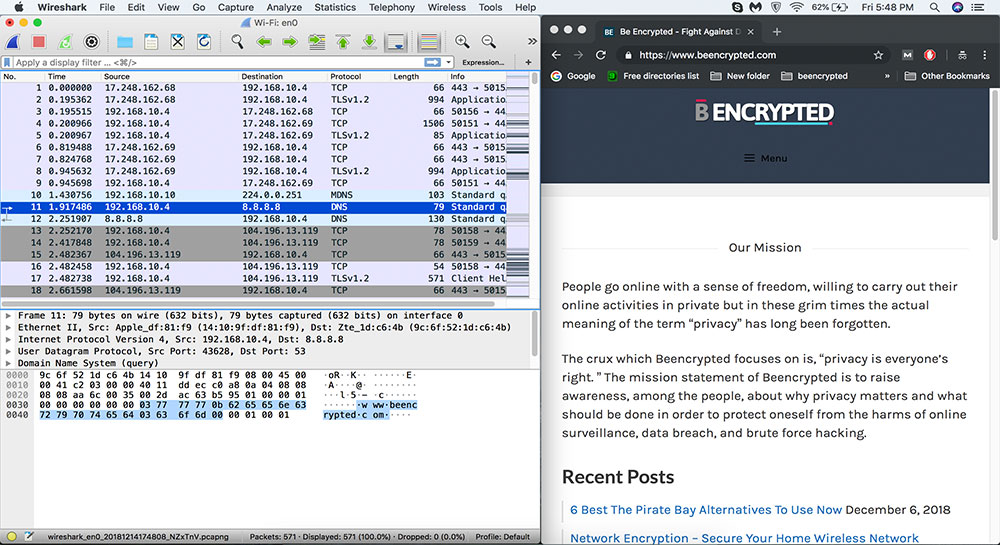Click the expert info circle in status bar
Viewport: 1000px width, 545px height.
11,537
